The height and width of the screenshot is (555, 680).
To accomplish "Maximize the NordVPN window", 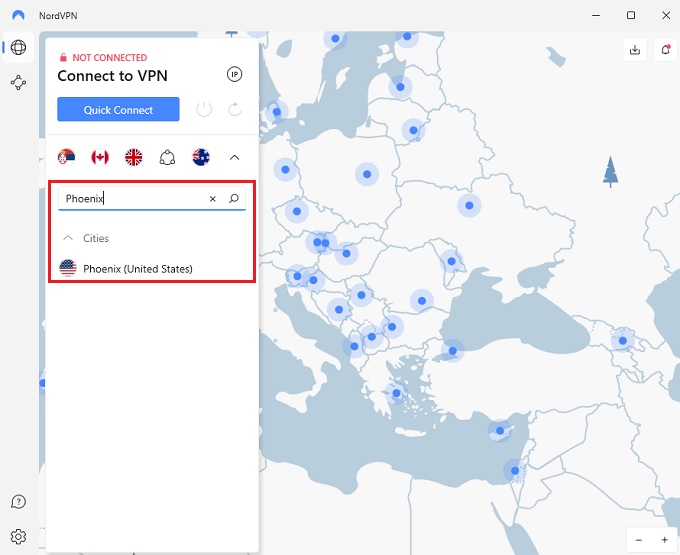I will (631, 15).
